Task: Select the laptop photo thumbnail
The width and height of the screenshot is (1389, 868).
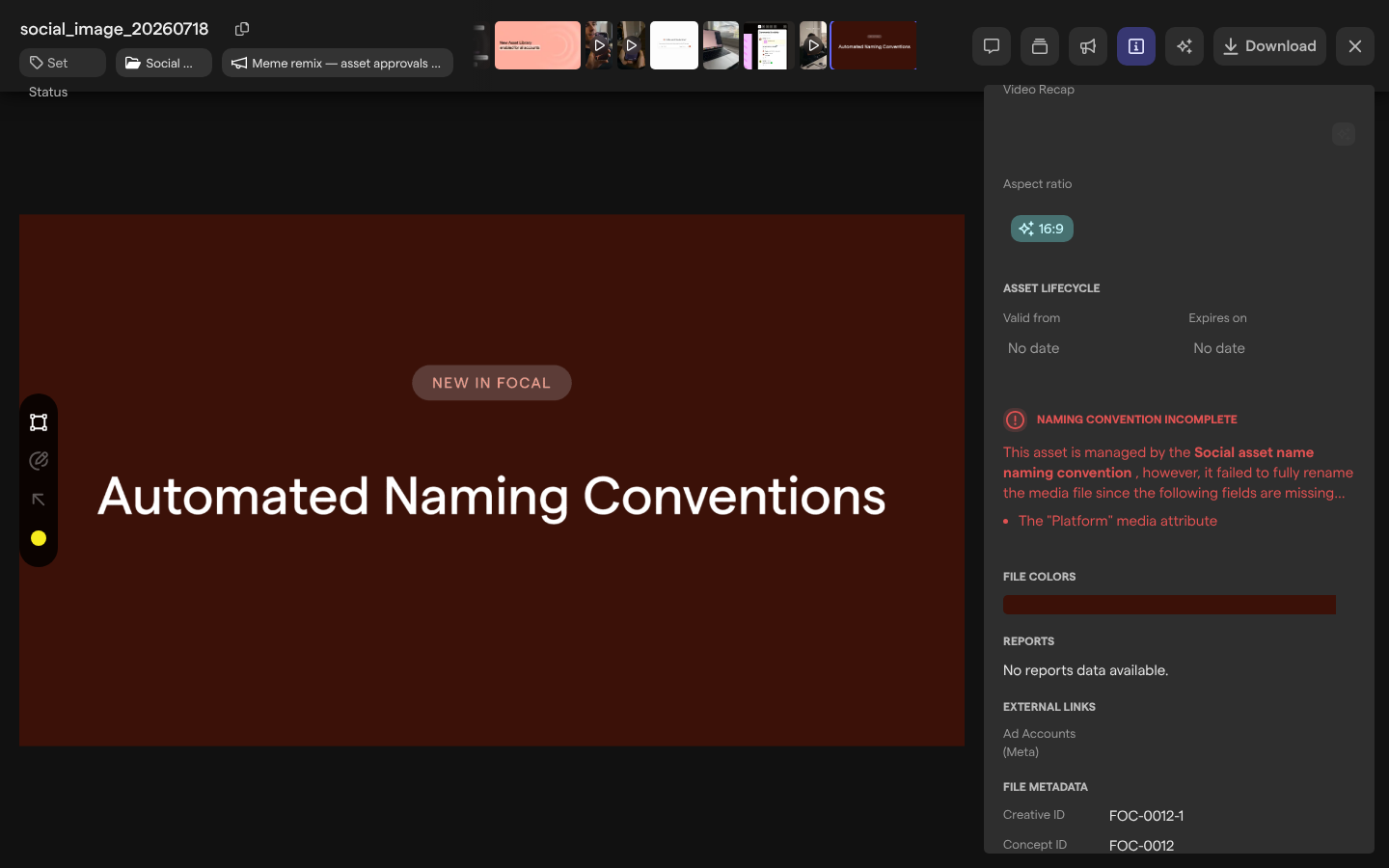Action: (x=721, y=45)
